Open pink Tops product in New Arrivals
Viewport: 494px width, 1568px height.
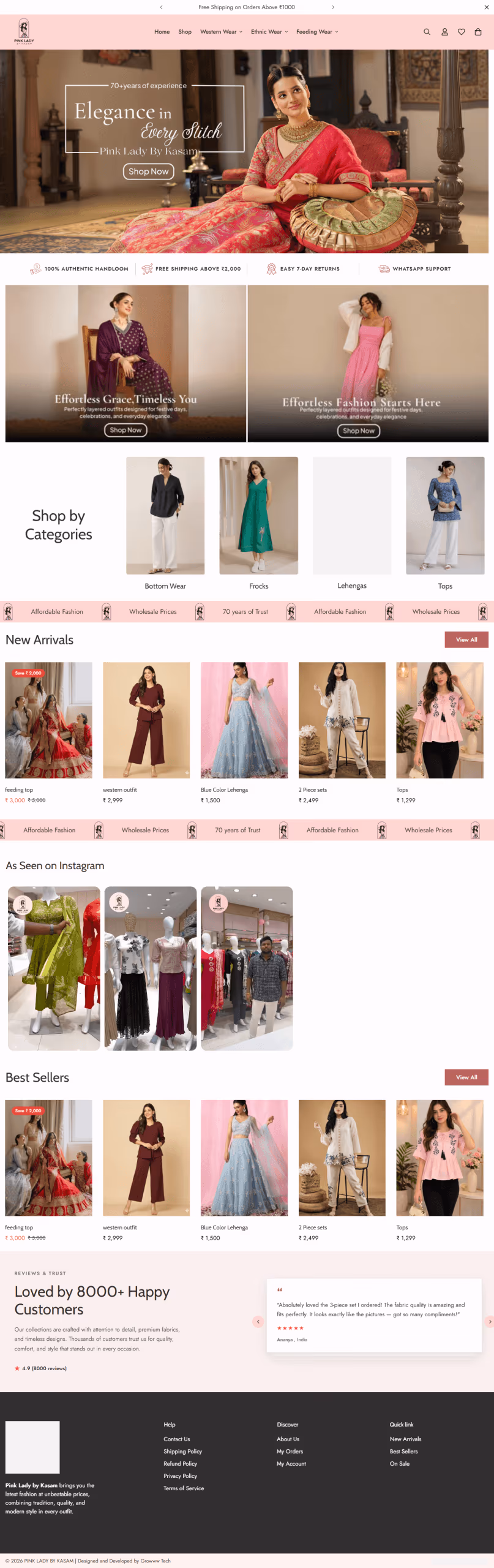coord(440,720)
